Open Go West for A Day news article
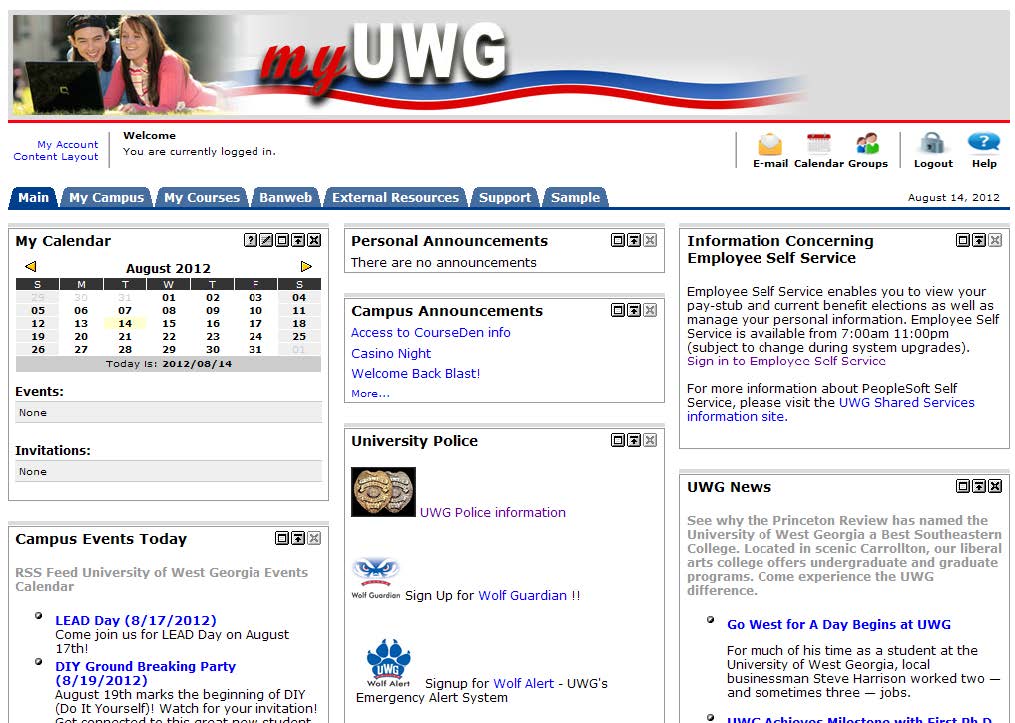Image resolution: width=1015 pixels, height=723 pixels. click(x=839, y=625)
